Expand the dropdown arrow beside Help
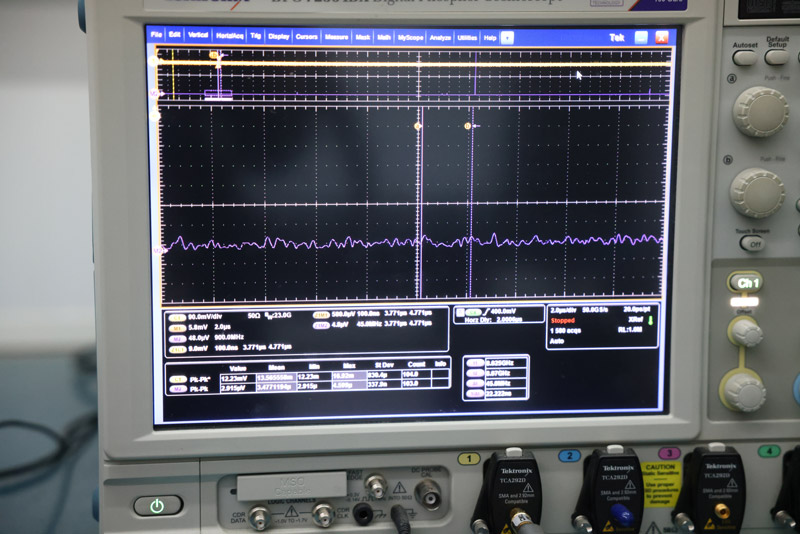The height and width of the screenshot is (534, 800). (507, 38)
